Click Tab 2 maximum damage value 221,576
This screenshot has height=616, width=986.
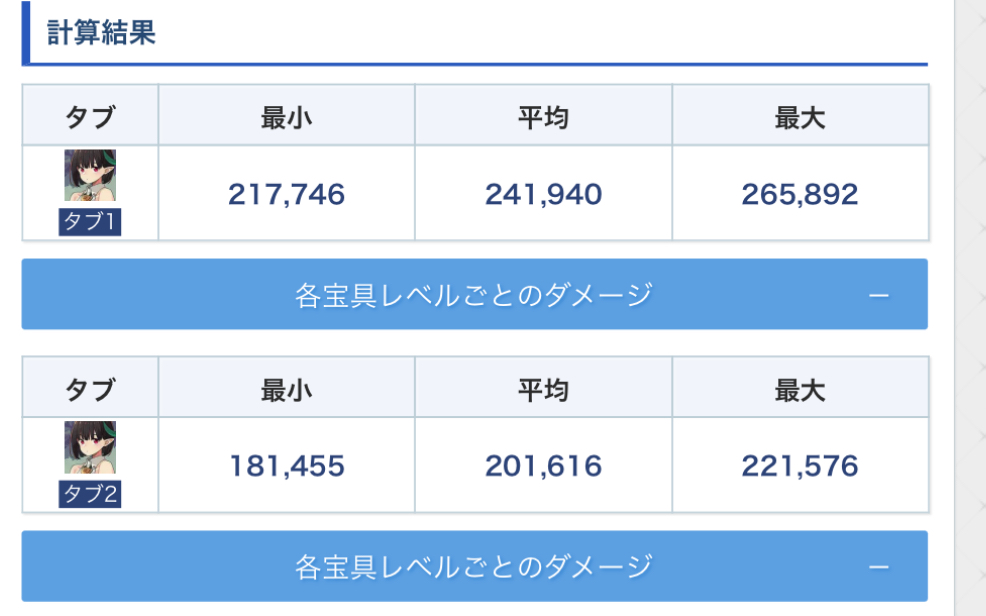[x=800, y=465]
